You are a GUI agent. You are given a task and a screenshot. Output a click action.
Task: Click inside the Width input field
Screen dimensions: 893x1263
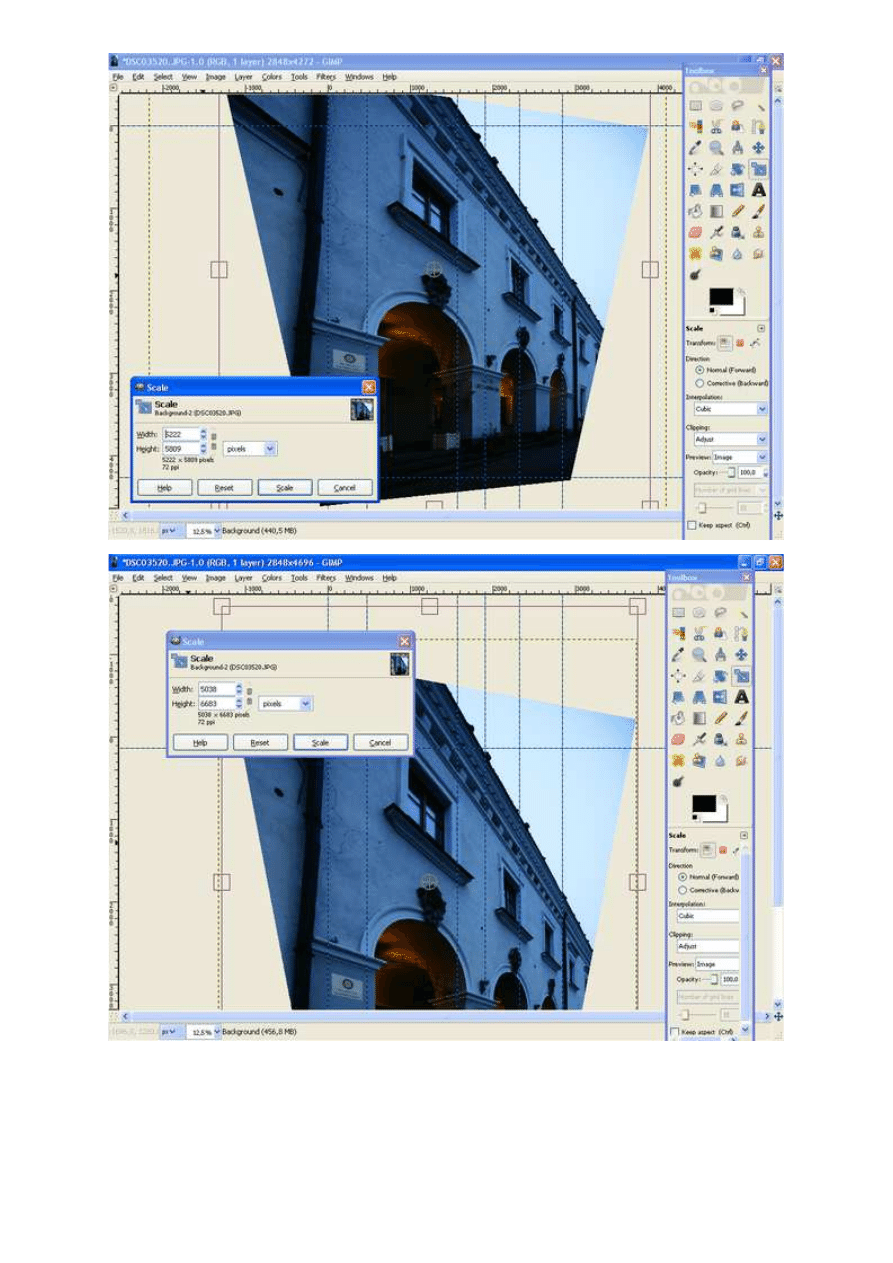click(x=181, y=434)
